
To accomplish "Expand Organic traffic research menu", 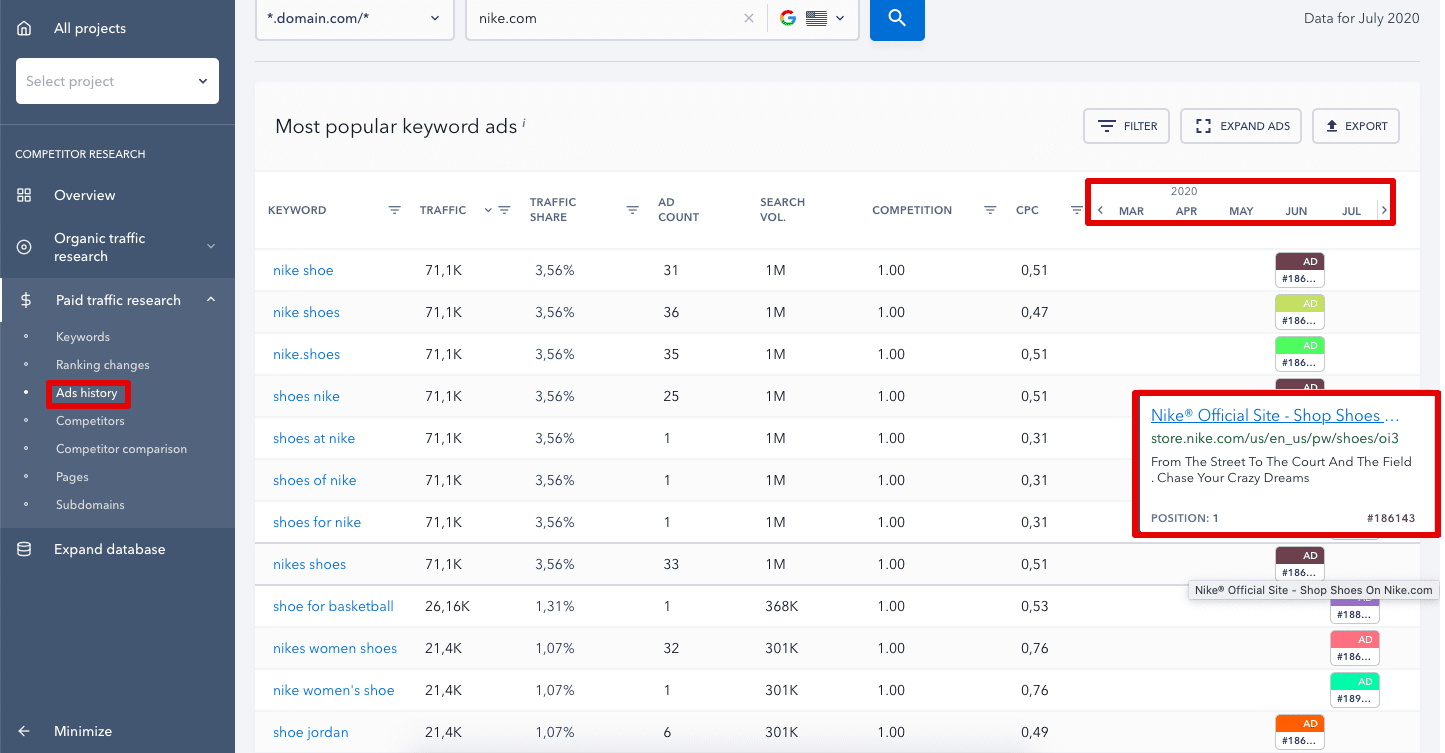I will [117, 247].
